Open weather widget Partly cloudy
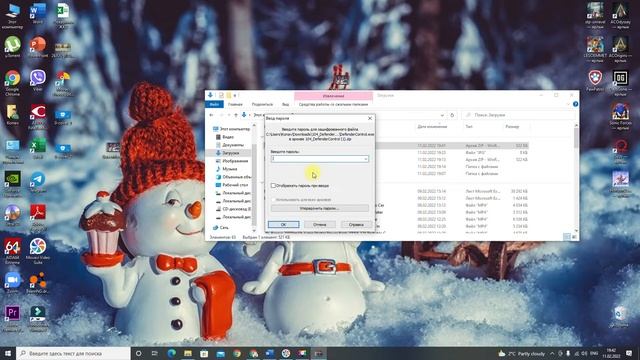The height and width of the screenshot is (360, 640). 521,353
